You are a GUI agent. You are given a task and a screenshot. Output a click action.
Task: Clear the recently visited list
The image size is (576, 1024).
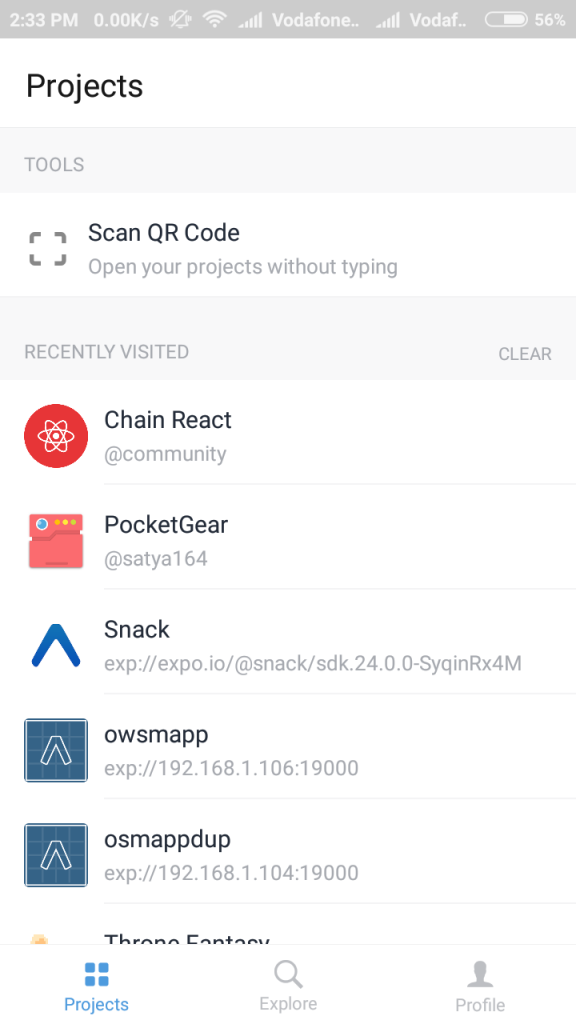click(x=525, y=353)
